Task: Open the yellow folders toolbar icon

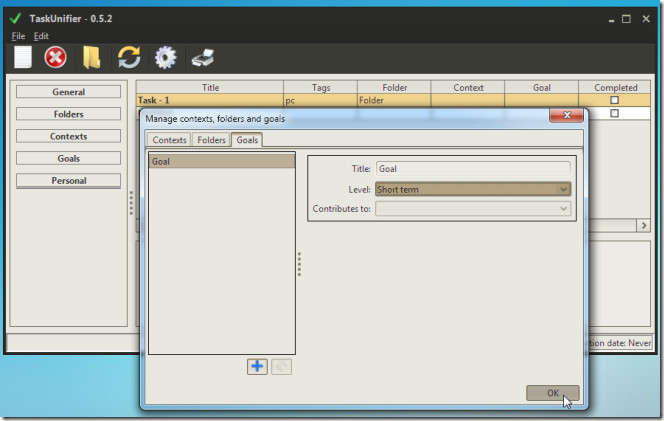Action: 91,58
